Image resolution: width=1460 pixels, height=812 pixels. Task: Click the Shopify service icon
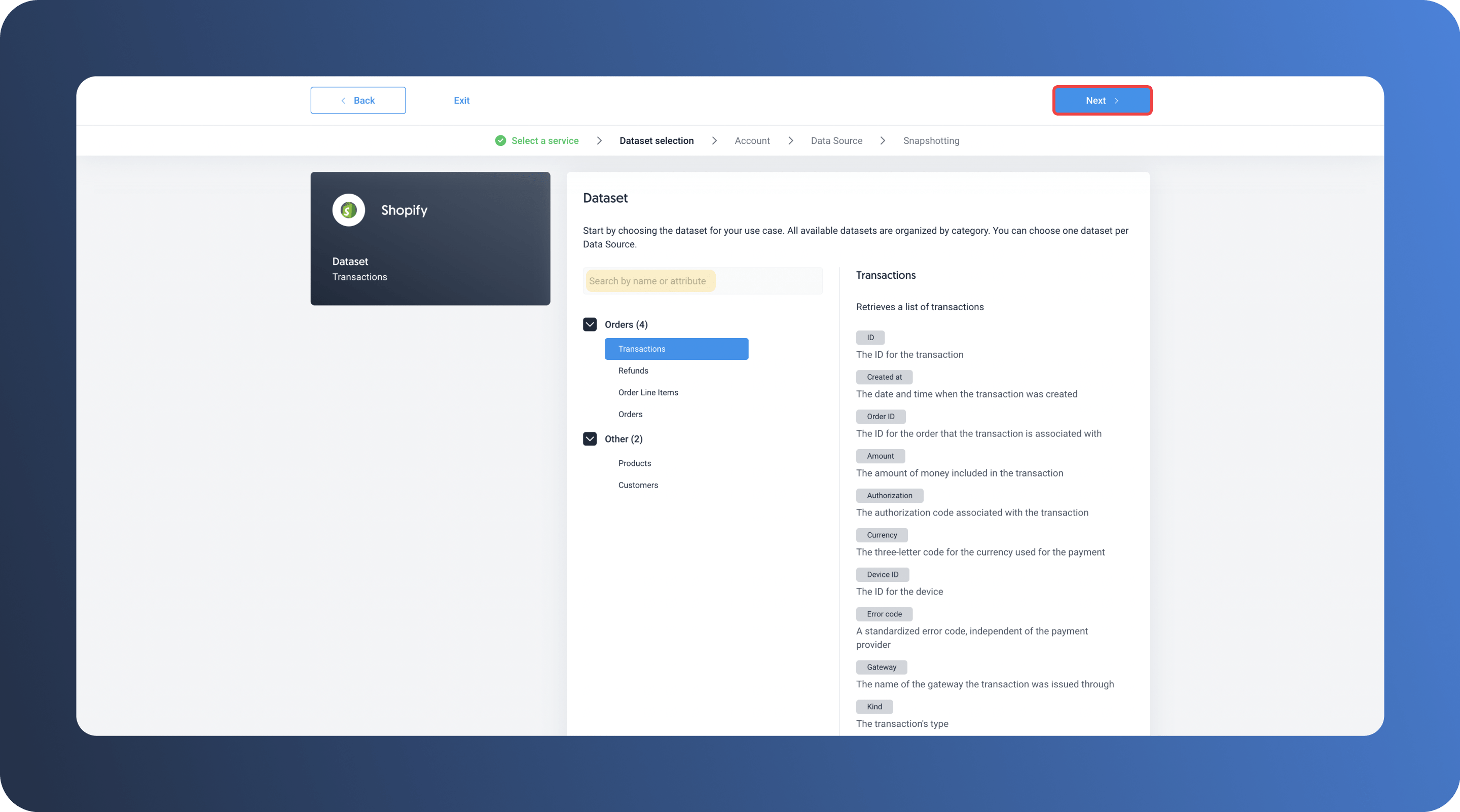tap(349, 210)
